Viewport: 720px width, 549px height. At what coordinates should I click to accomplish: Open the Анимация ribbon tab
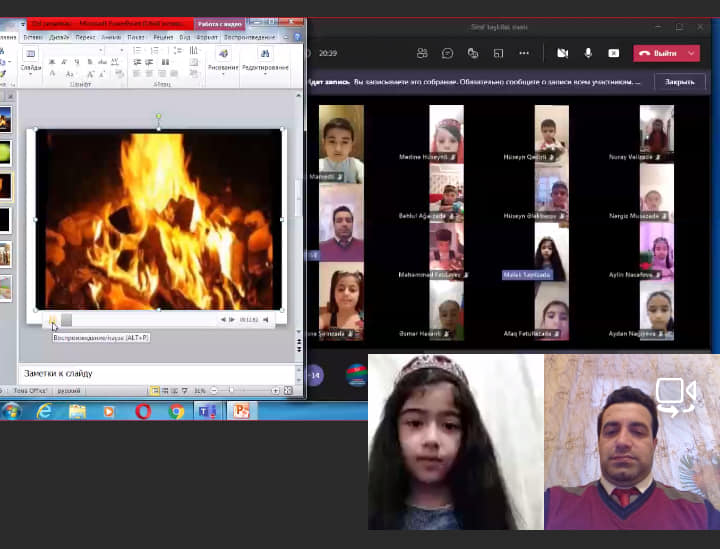pos(111,37)
